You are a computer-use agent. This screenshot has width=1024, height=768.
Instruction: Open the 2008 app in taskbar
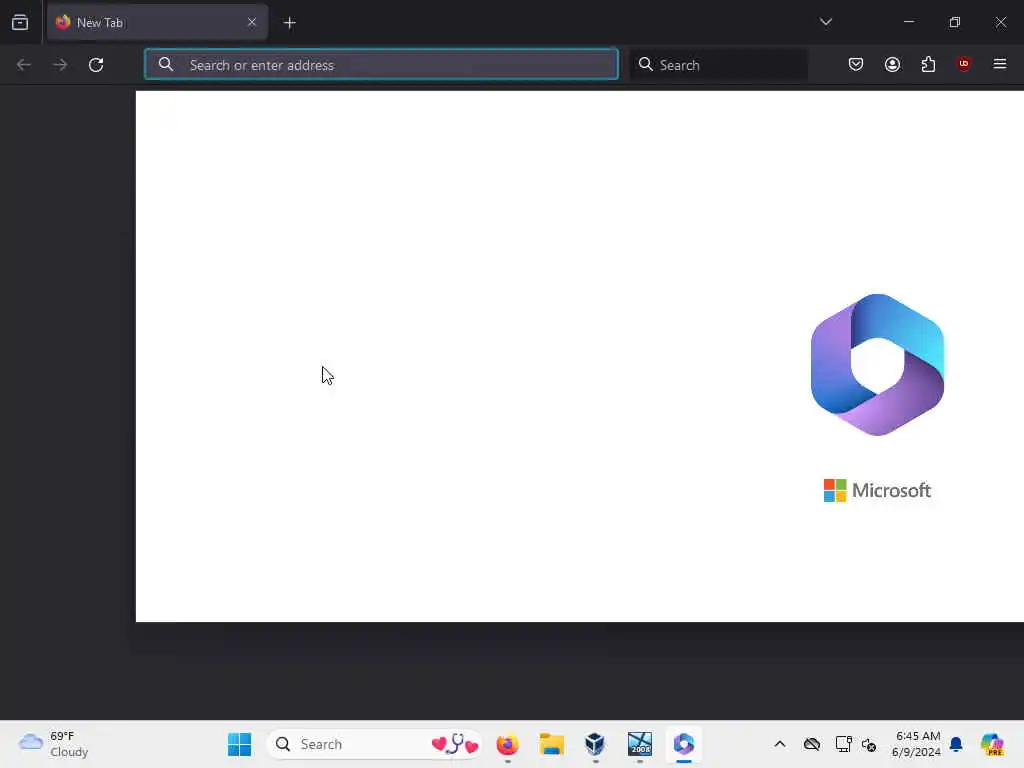(x=640, y=744)
